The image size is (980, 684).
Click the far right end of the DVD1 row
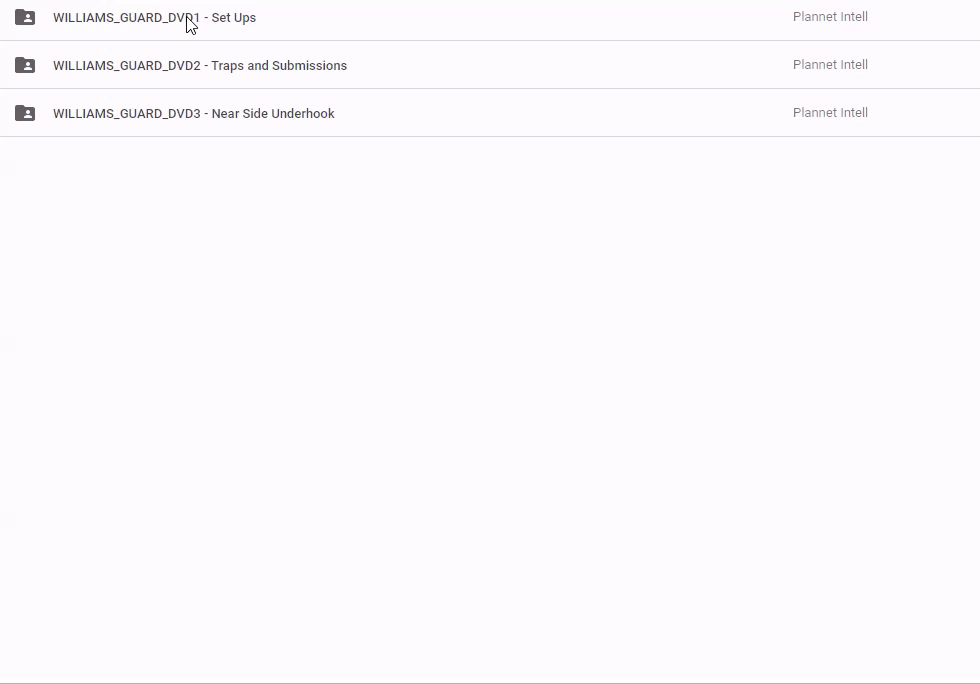coord(950,18)
